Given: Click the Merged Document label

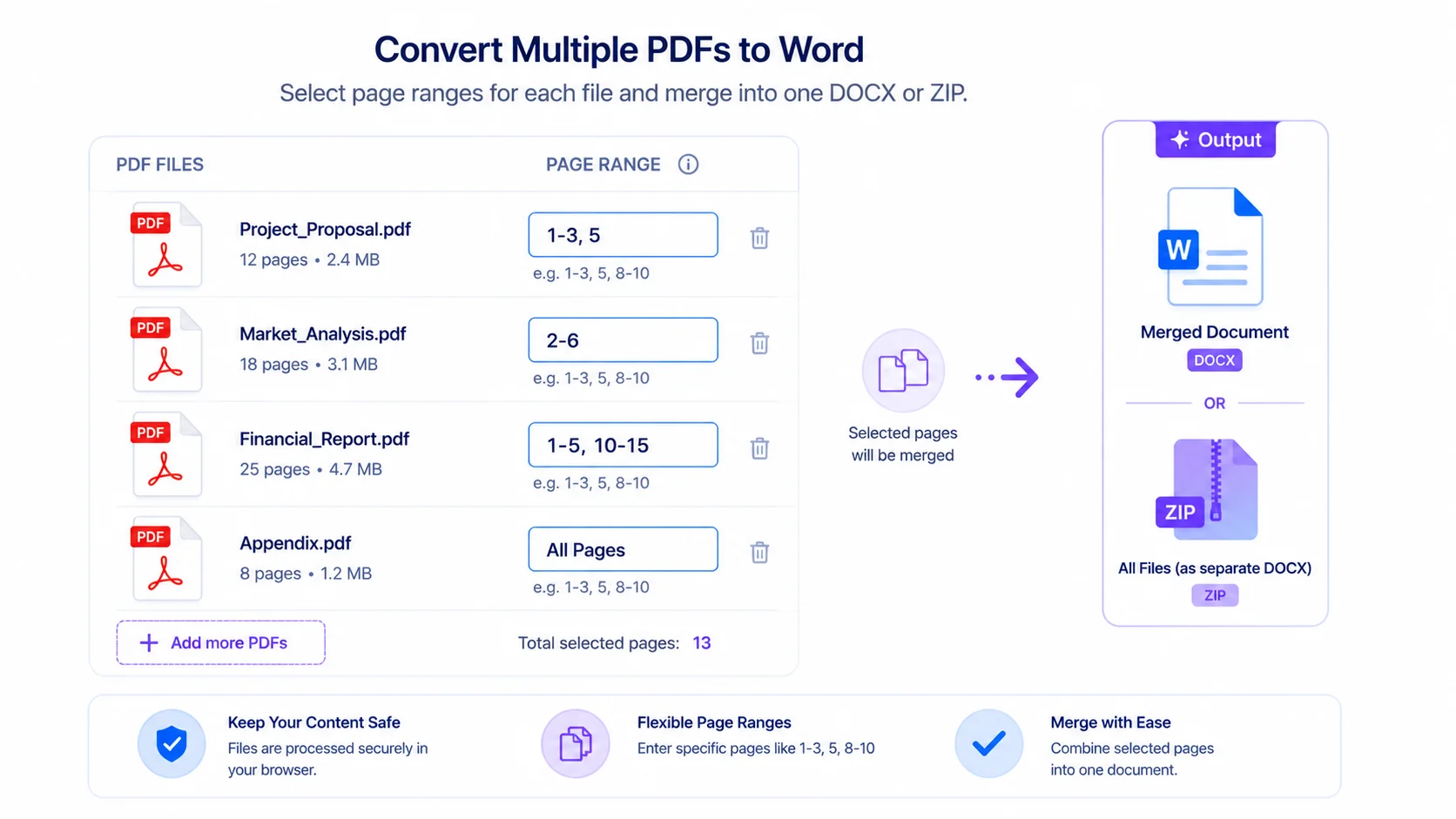Looking at the screenshot, I should [1214, 332].
